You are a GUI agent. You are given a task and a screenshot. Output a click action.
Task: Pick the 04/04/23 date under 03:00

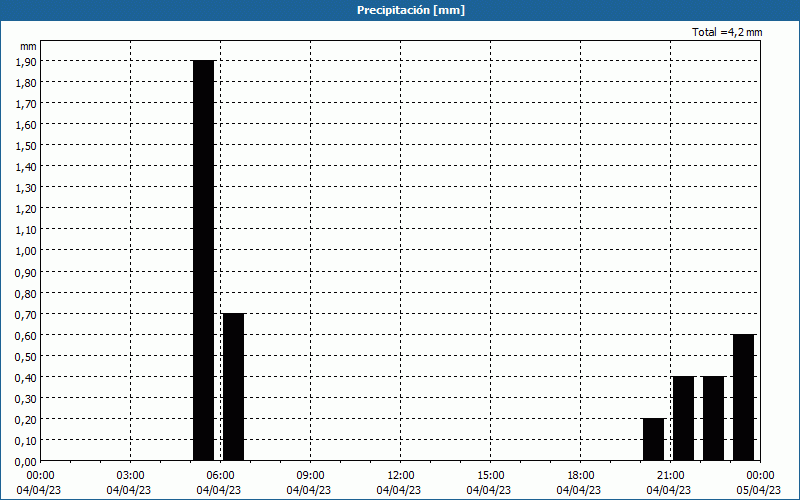129,490
